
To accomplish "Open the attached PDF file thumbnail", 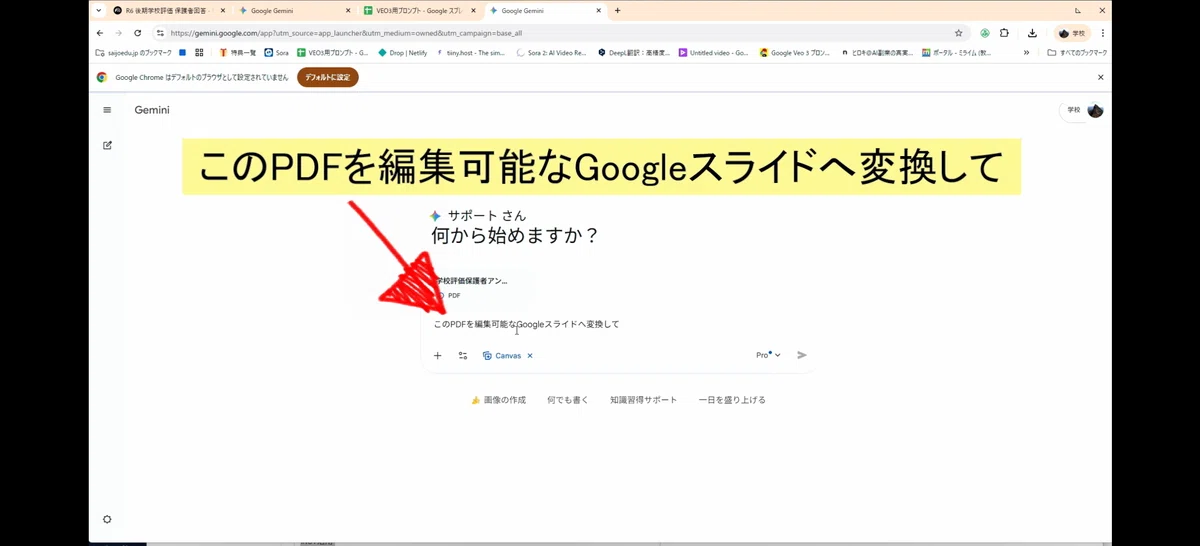I will (470, 288).
